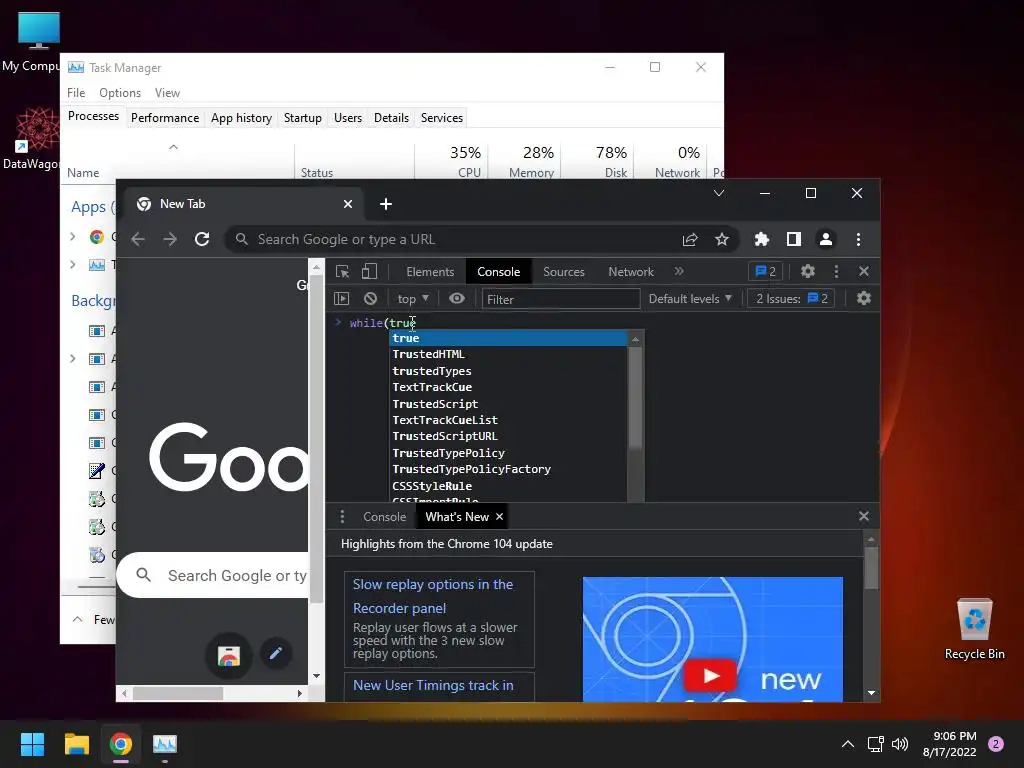Click the console Filter input field
Image resolution: width=1024 pixels, height=768 pixels.
pyautogui.click(x=560, y=299)
